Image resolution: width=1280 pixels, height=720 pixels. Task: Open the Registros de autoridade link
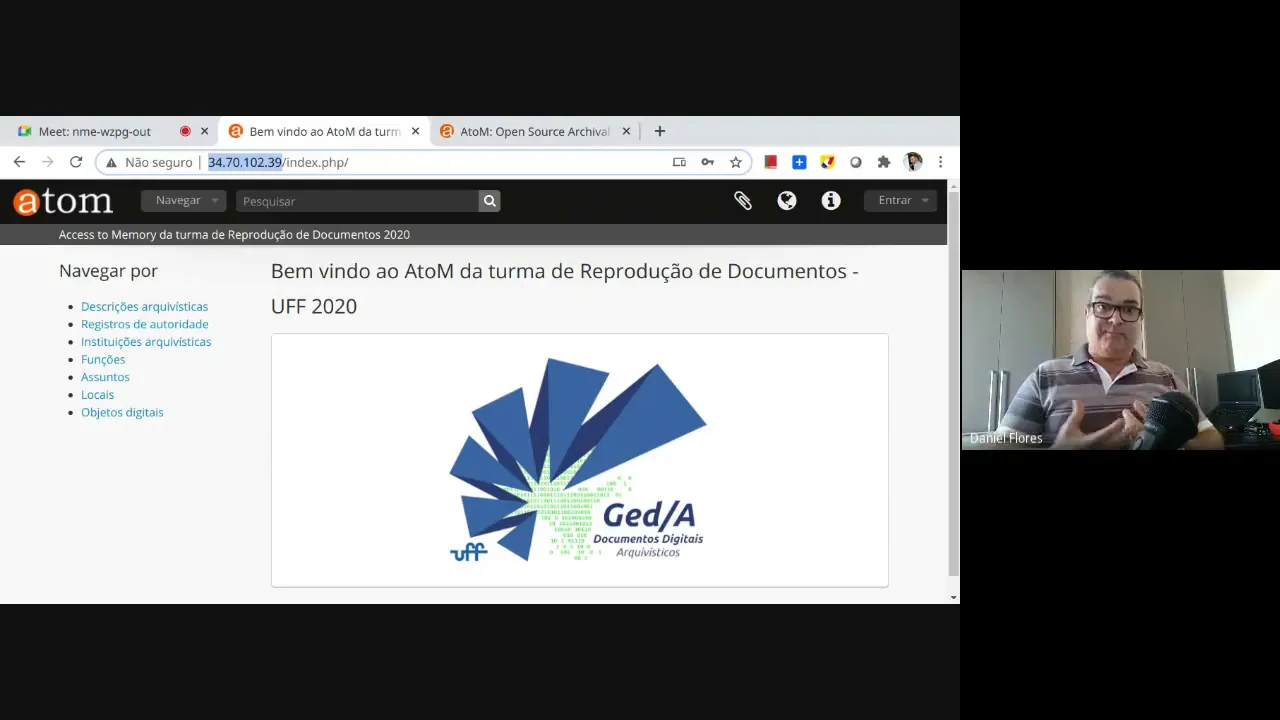(145, 324)
